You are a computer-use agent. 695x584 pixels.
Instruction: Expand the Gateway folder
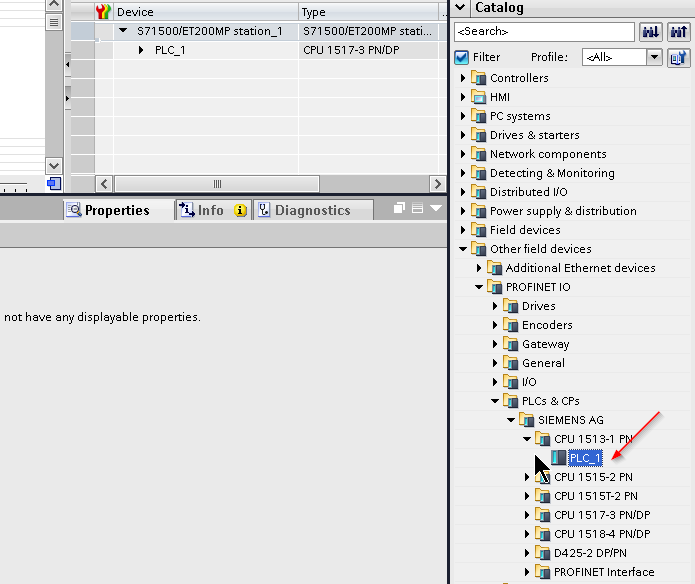495,344
